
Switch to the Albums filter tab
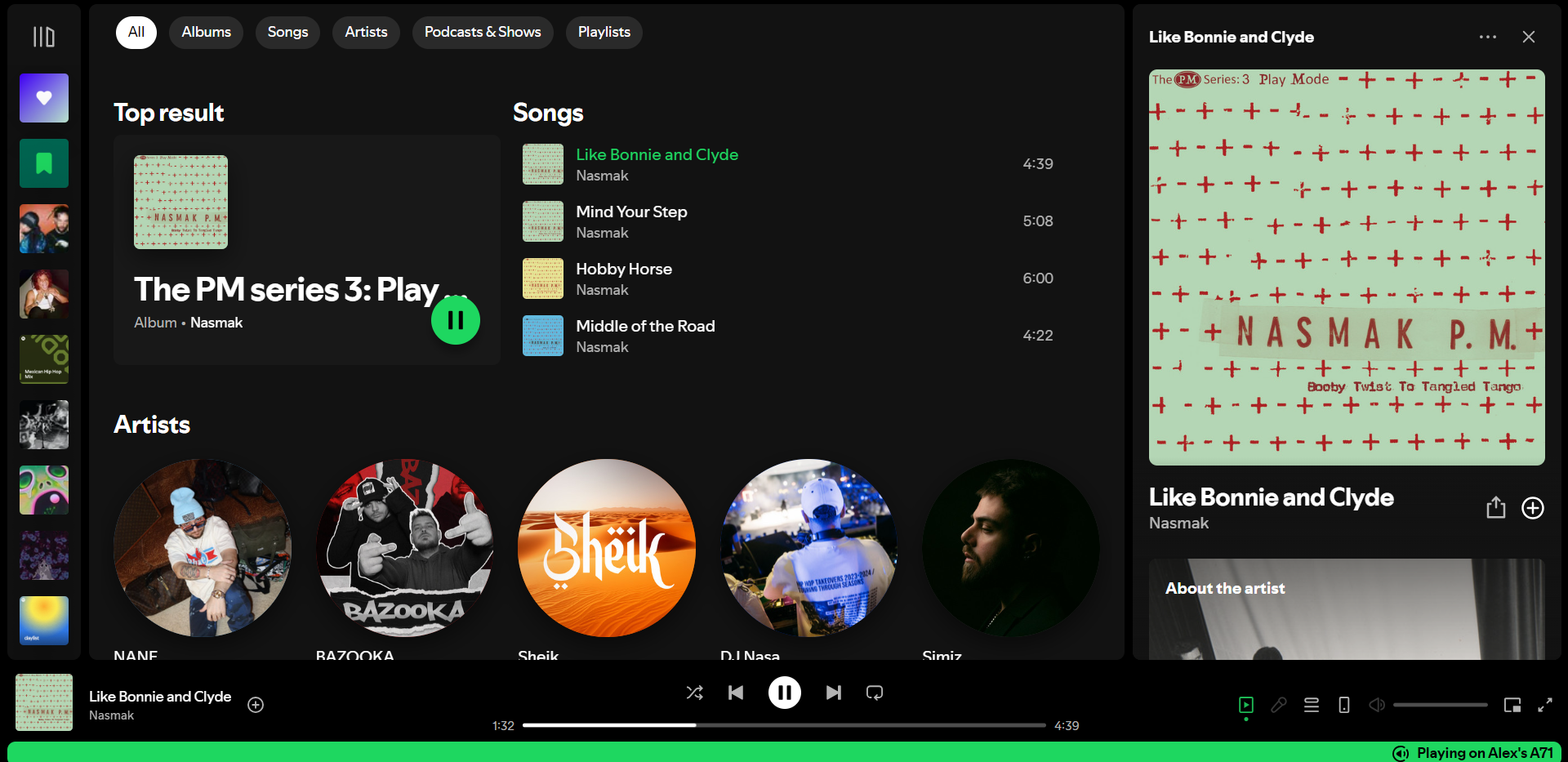[x=206, y=33]
